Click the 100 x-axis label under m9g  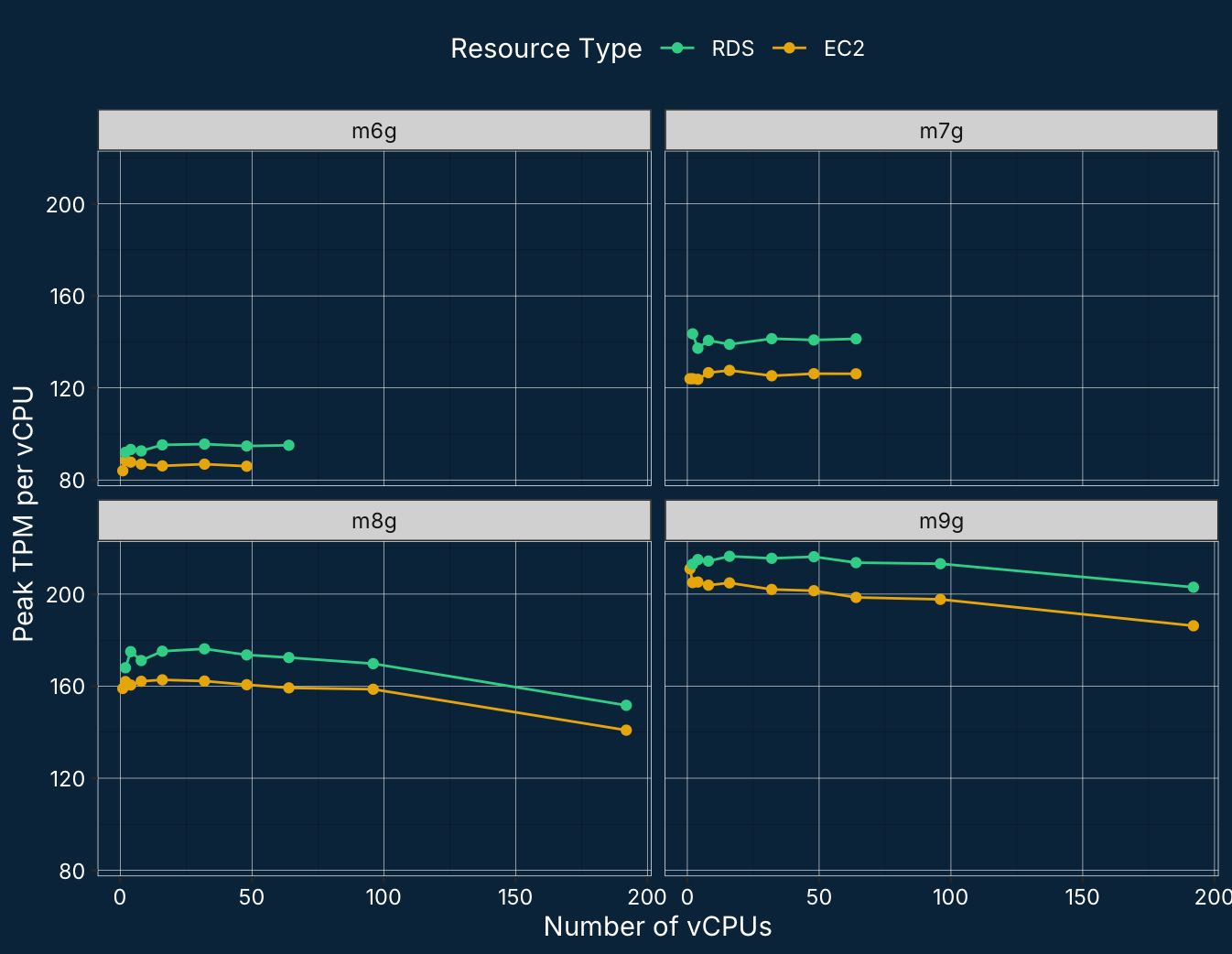point(951,897)
